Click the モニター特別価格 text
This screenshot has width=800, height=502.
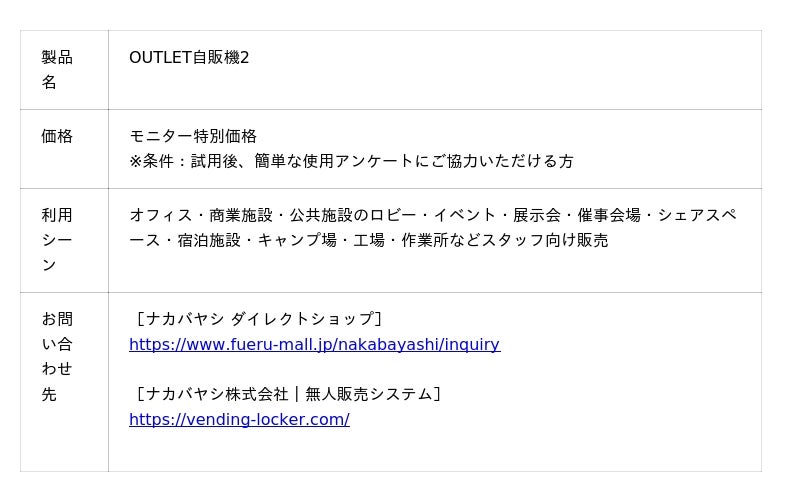(193, 137)
